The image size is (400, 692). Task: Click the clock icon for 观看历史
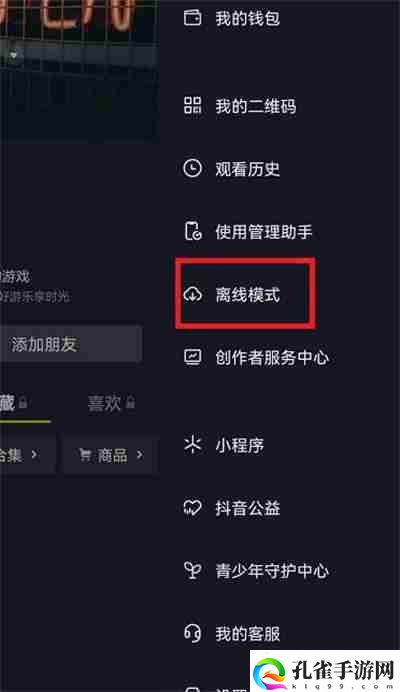click(192, 169)
